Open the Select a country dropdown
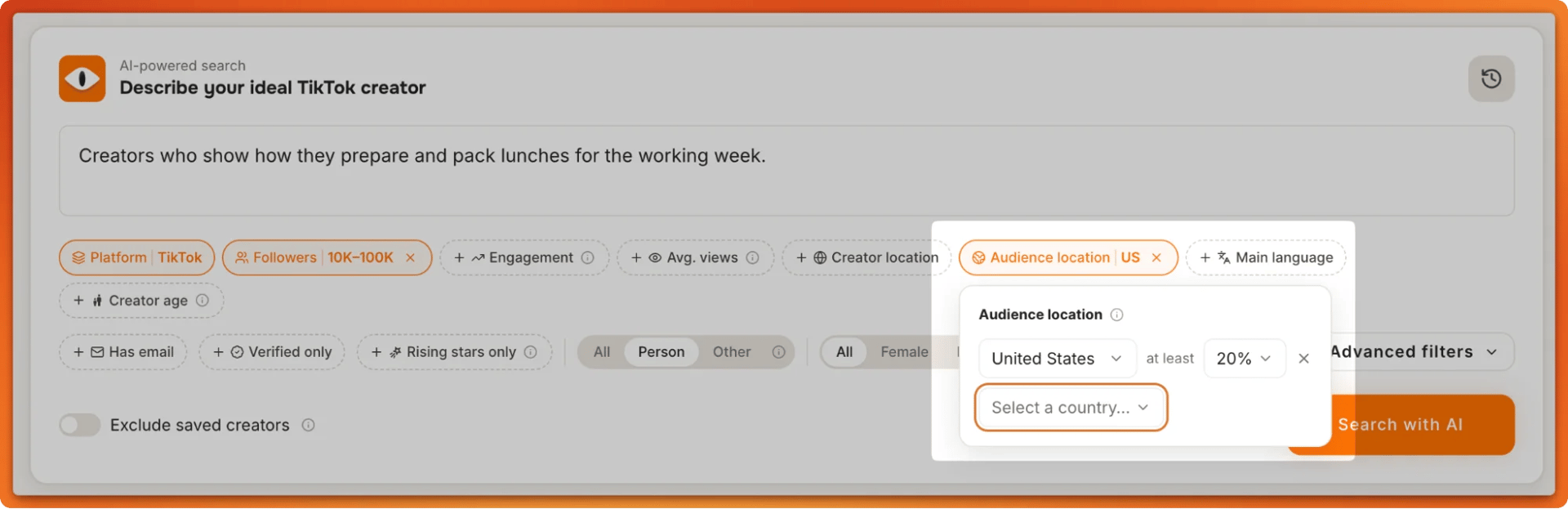The height and width of the screenshot is (509, 1568). [x=1071, y=408]
